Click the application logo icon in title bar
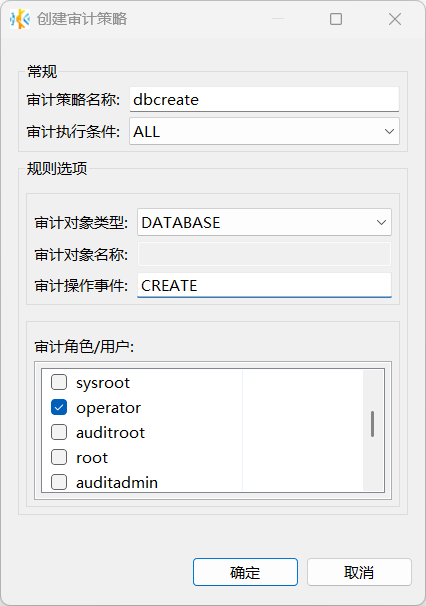 (20, 19)
